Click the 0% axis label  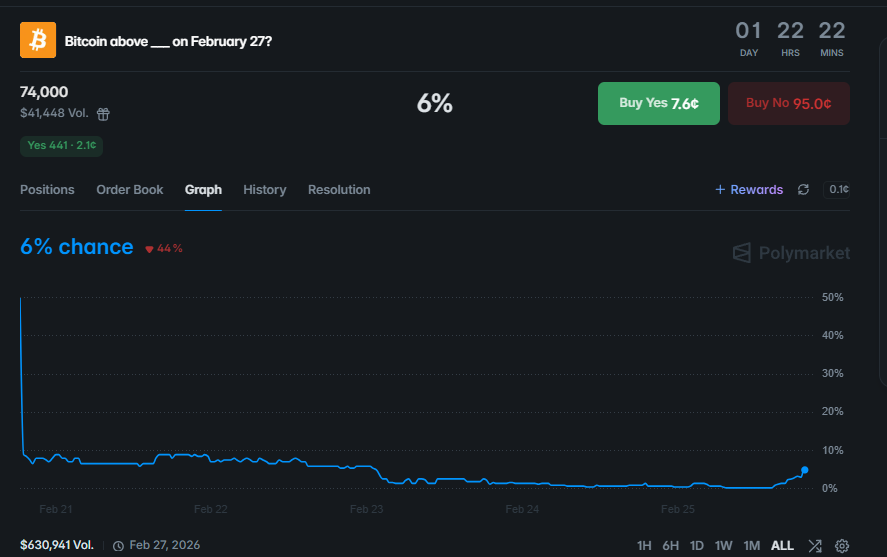coord(829,489)
